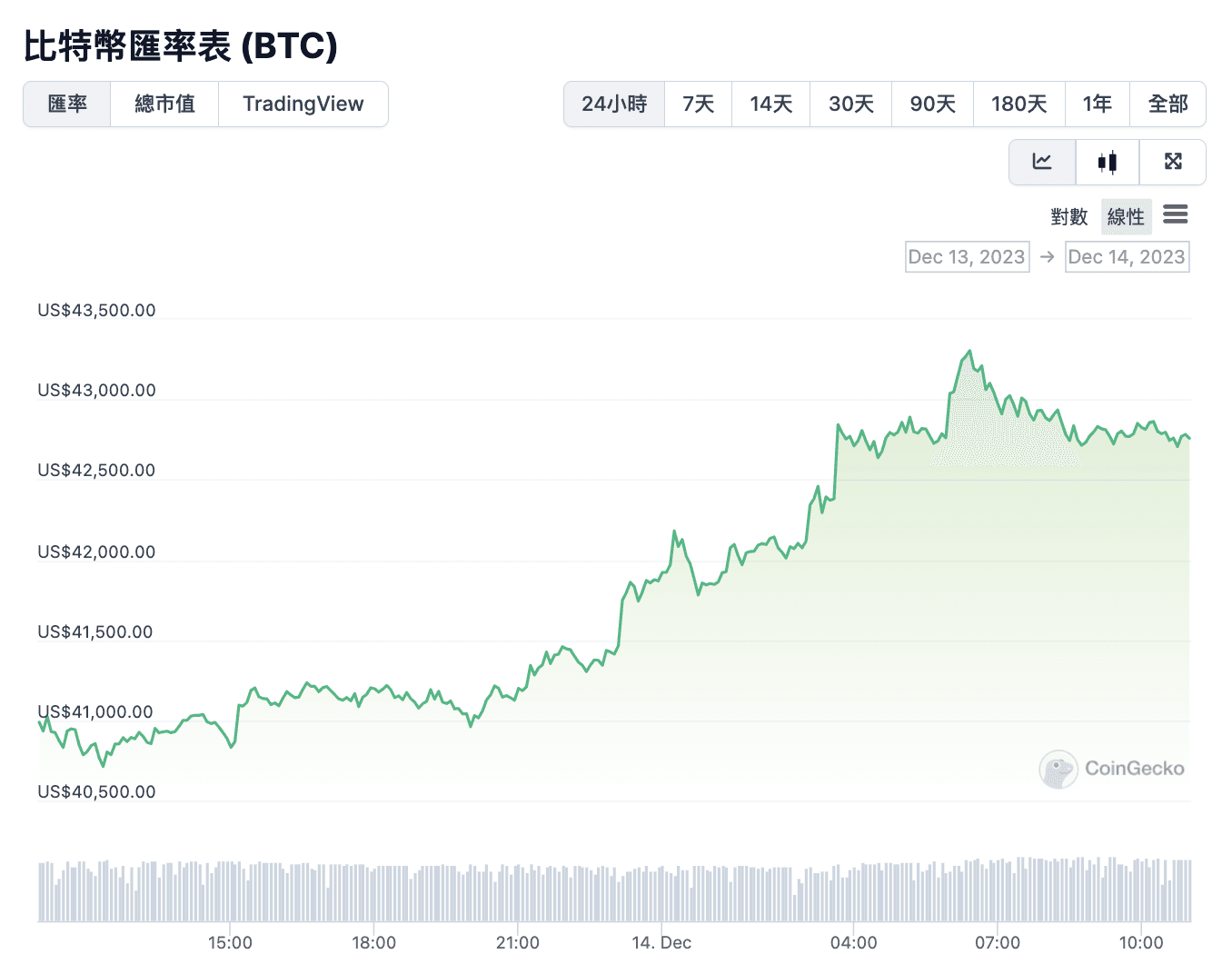Click the US$41,500.00 axis label
Viewport: 1232px width, 974px height.
[x=95, y=632]
